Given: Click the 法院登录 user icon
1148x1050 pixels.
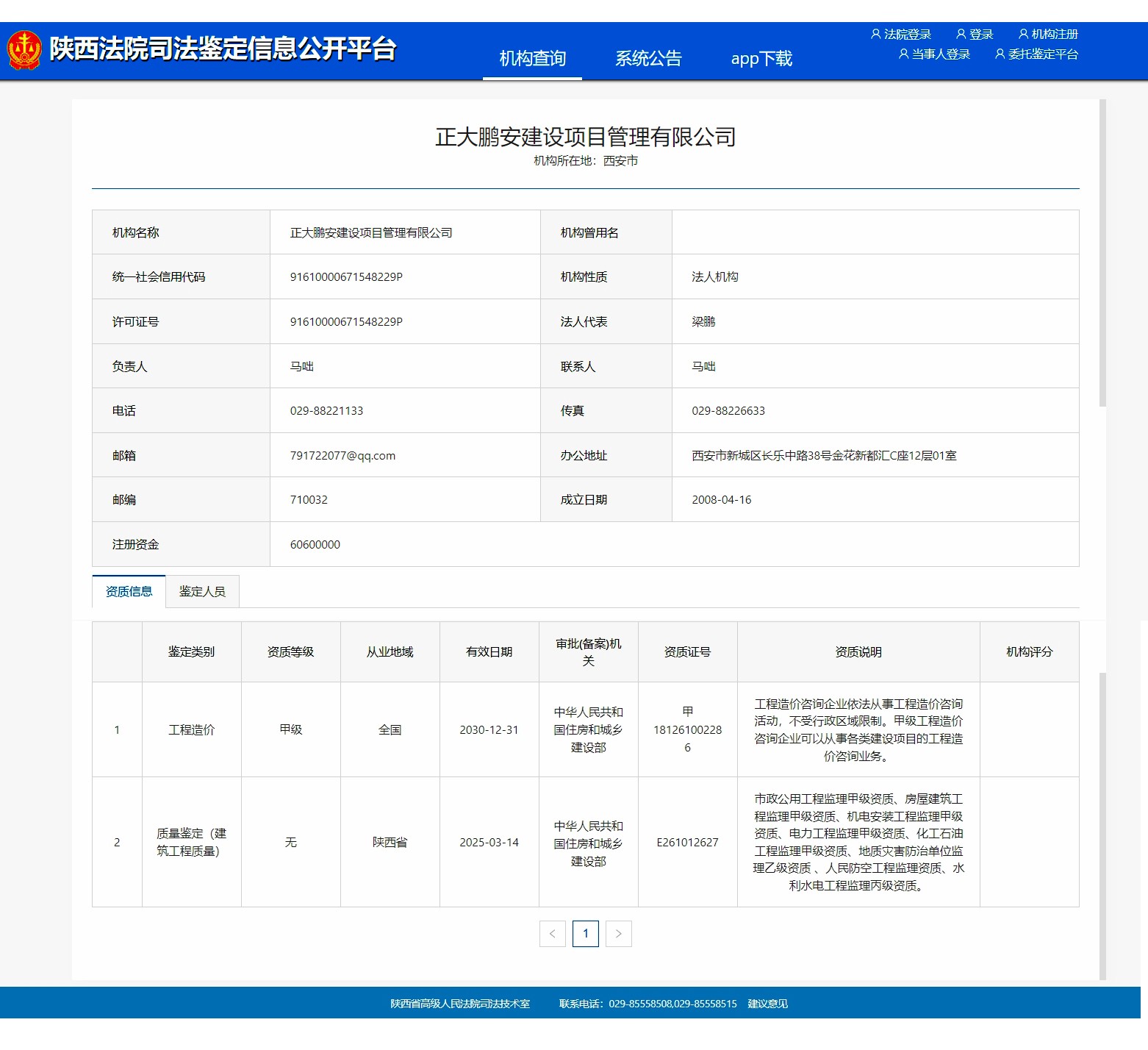Looking at the screenshot, I should pos(875,35).
